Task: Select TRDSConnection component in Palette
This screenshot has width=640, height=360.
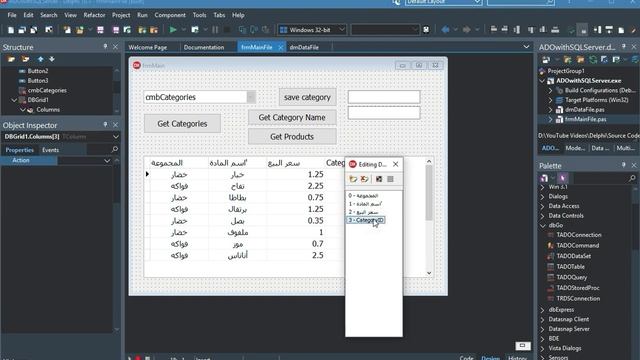Action: point(578,298)
